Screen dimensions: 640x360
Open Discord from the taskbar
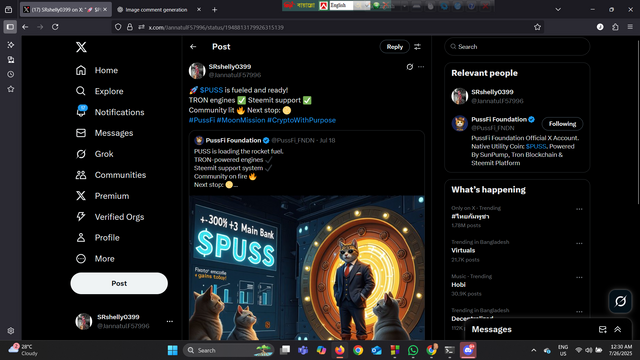click(x=468, y=350)
